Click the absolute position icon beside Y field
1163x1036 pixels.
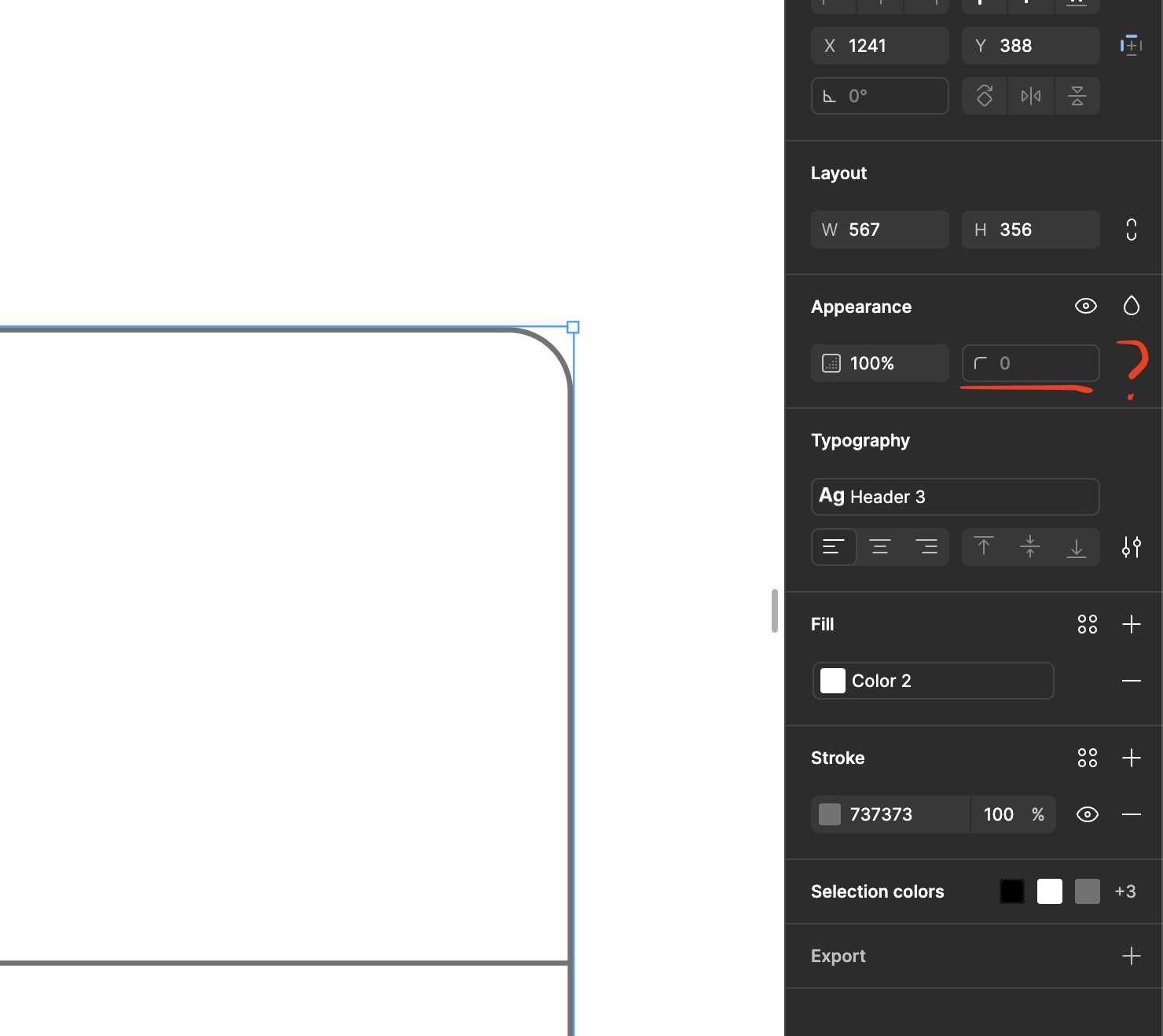click(x=1131, y=46)
